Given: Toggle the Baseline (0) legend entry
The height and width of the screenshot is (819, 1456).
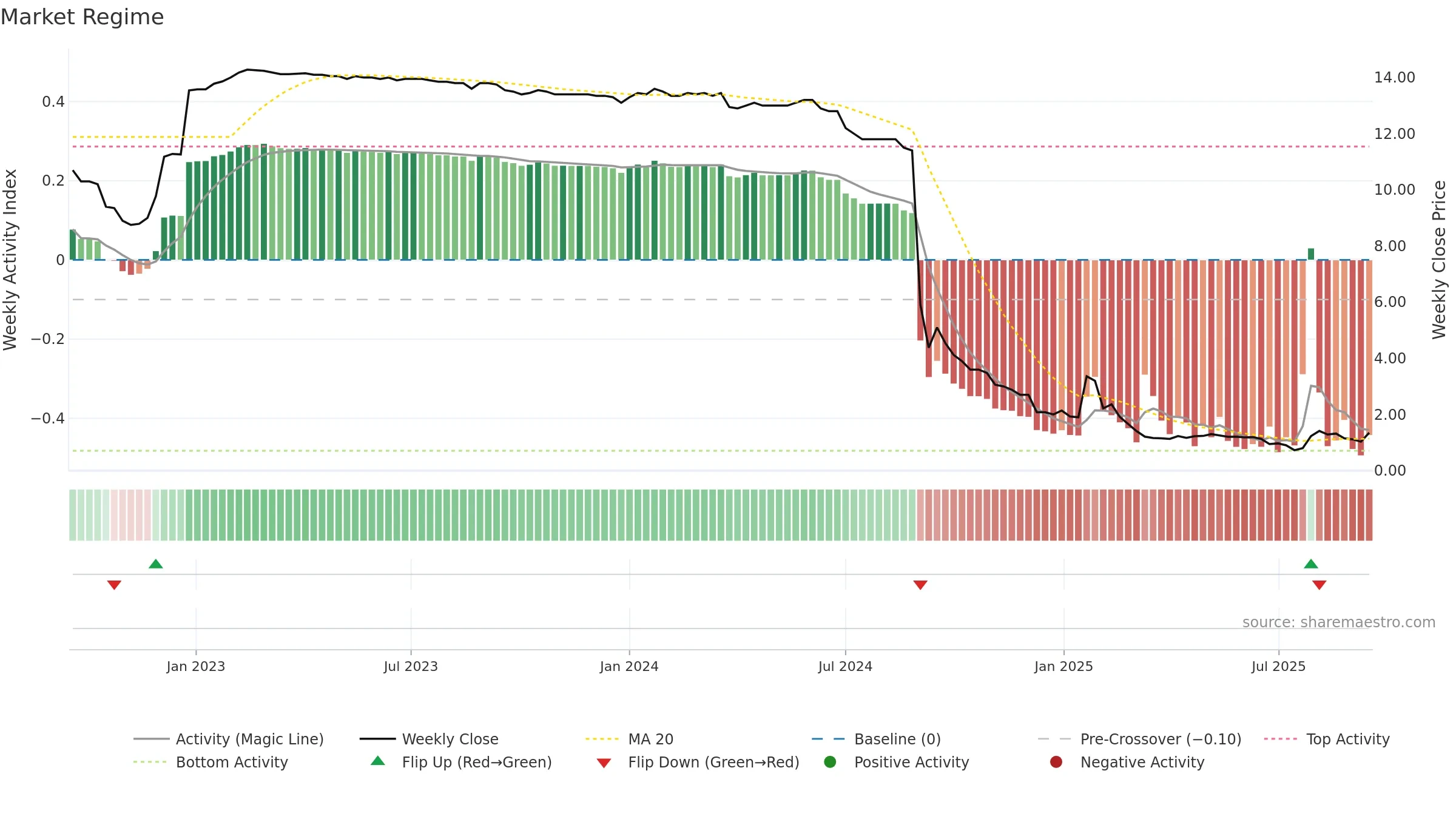Looking at the screenshot, I should click(876, 739).
